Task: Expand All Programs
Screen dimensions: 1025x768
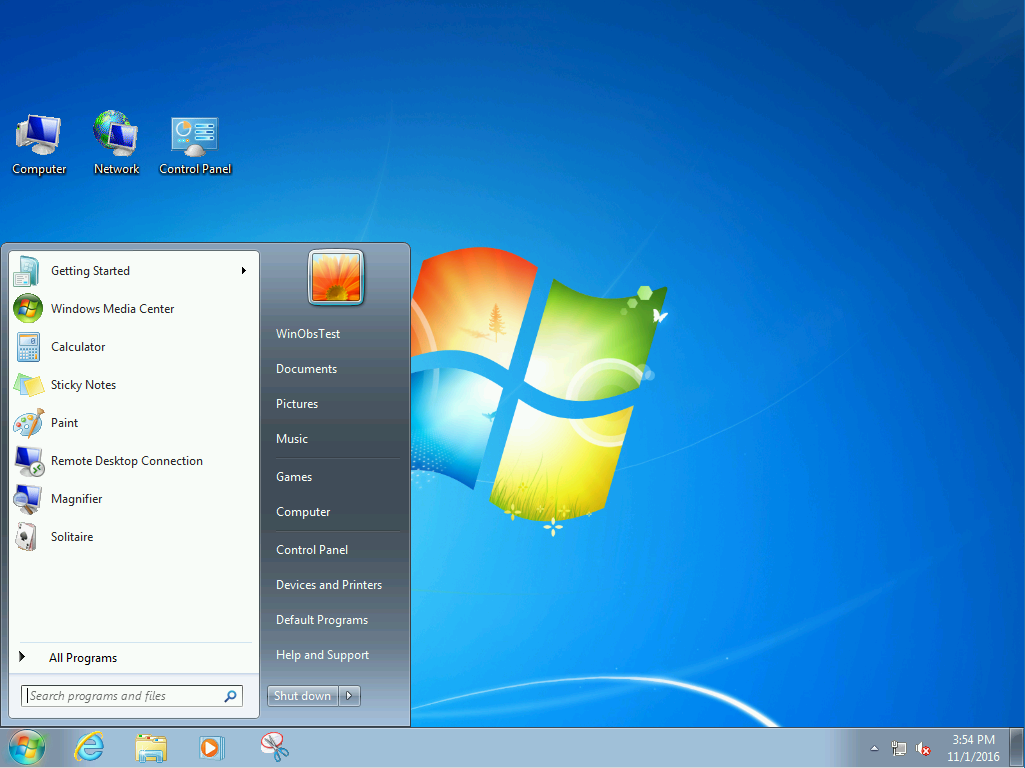Action: point(83,657)
